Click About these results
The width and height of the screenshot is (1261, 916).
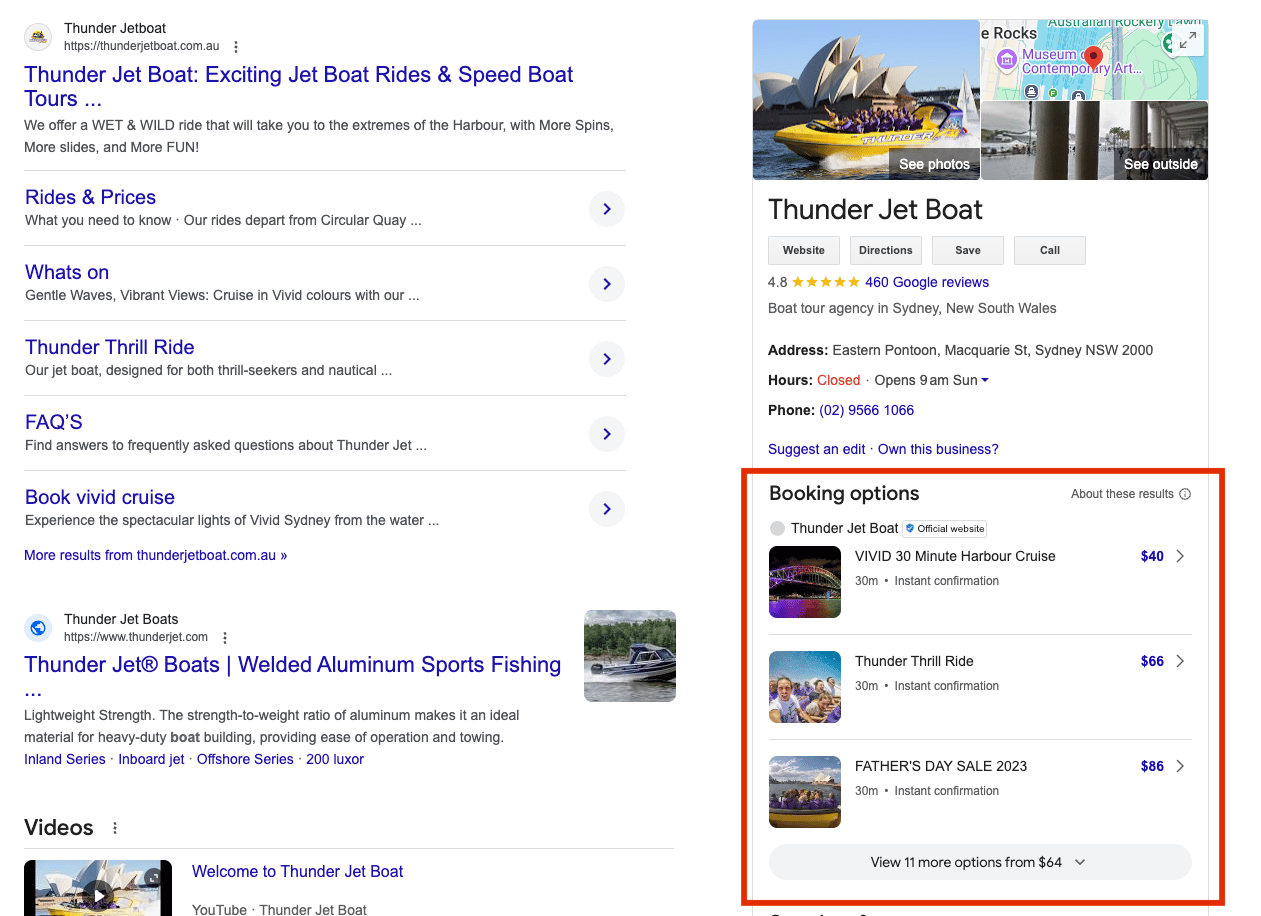[x=1122, y=494]
